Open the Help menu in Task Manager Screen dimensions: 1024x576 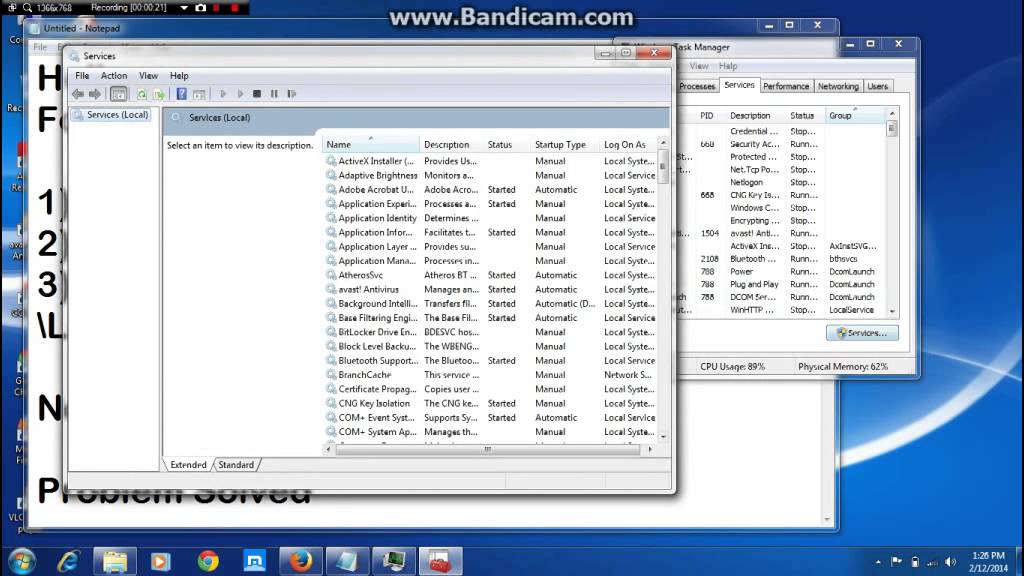728,66
